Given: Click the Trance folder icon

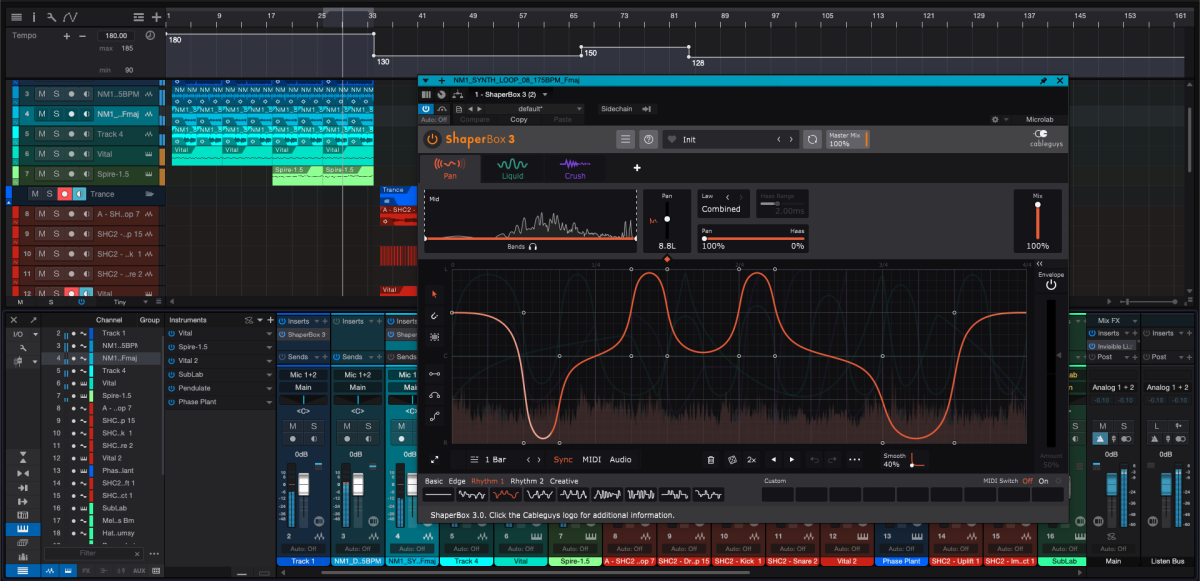Looking at the screenshot, I should (149, 194).
